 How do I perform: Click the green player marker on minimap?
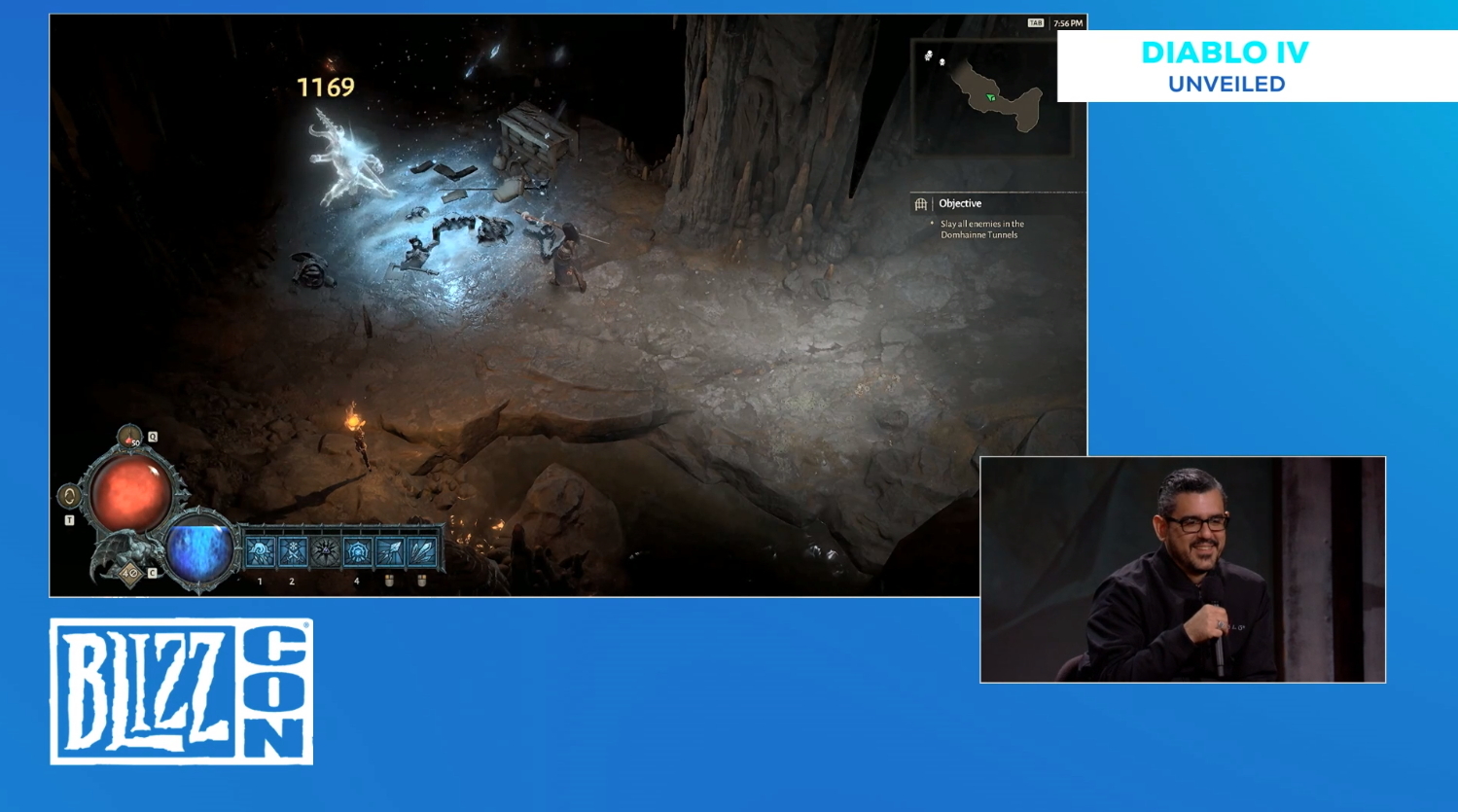pos(990,97)
